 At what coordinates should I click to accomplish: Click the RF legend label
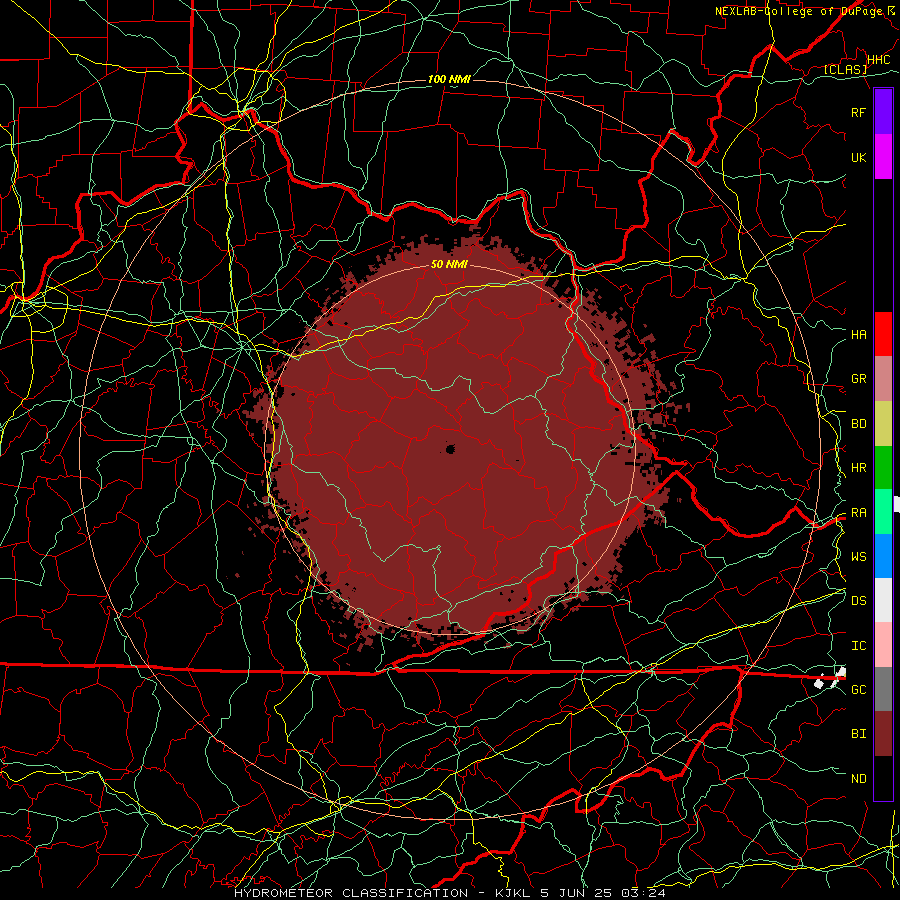859,112
